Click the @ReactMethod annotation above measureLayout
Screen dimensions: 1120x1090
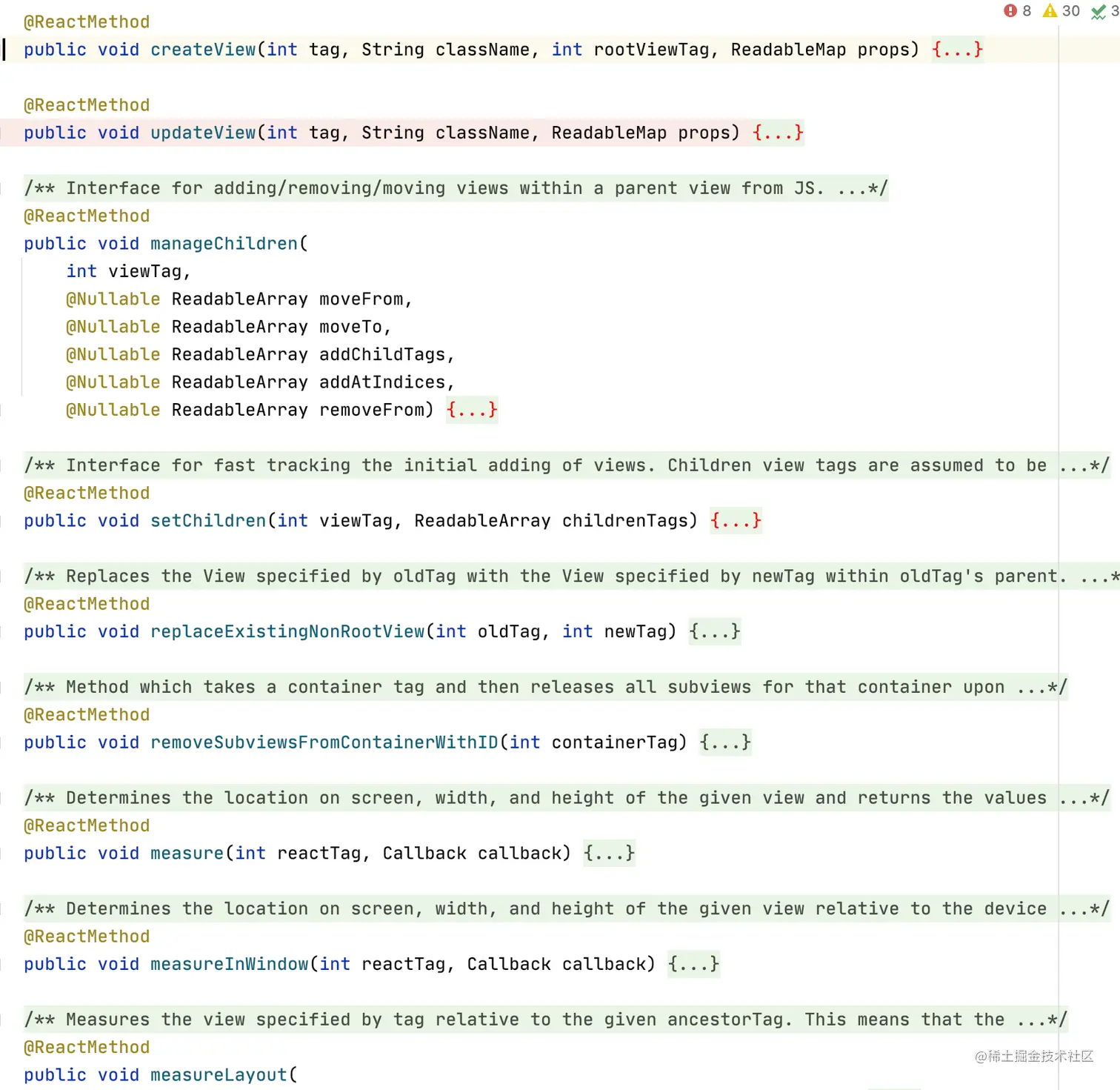pos(87,1048)
